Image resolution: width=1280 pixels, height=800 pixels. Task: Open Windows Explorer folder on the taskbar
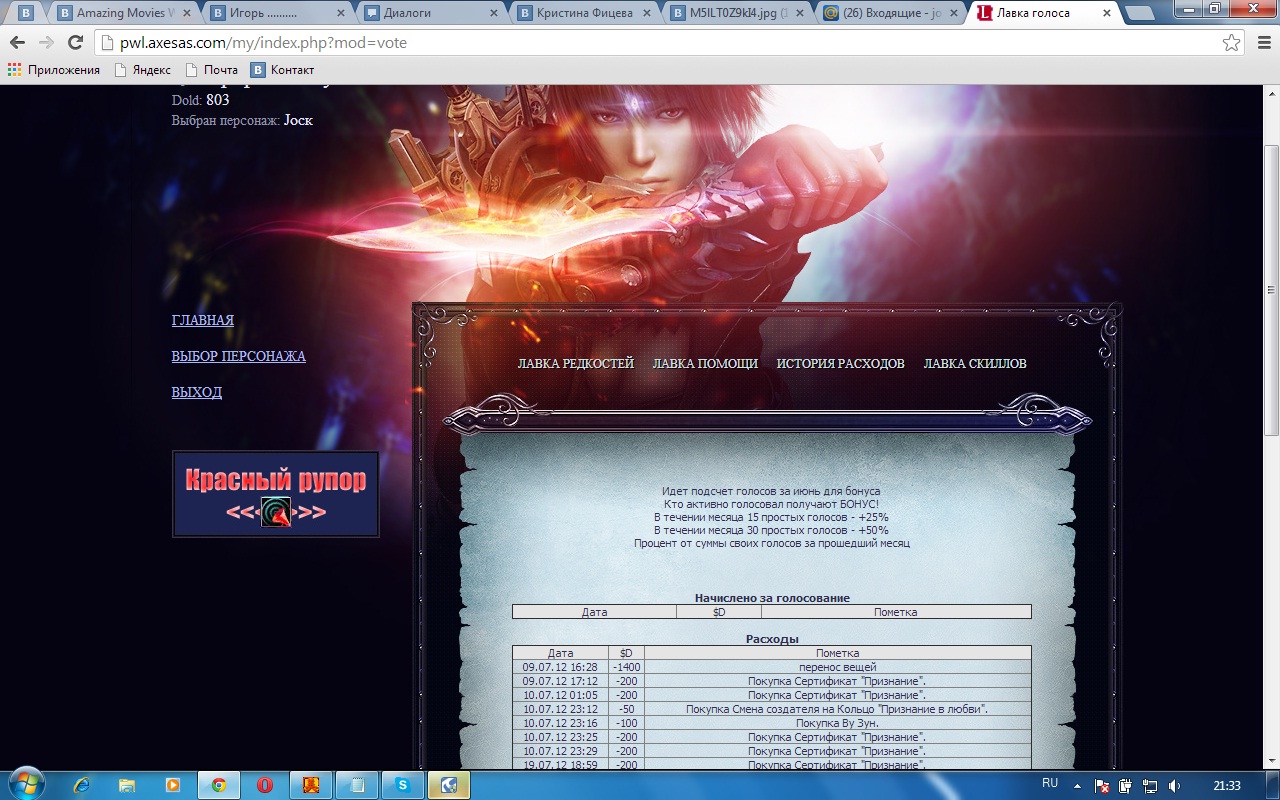coord(127,785)
